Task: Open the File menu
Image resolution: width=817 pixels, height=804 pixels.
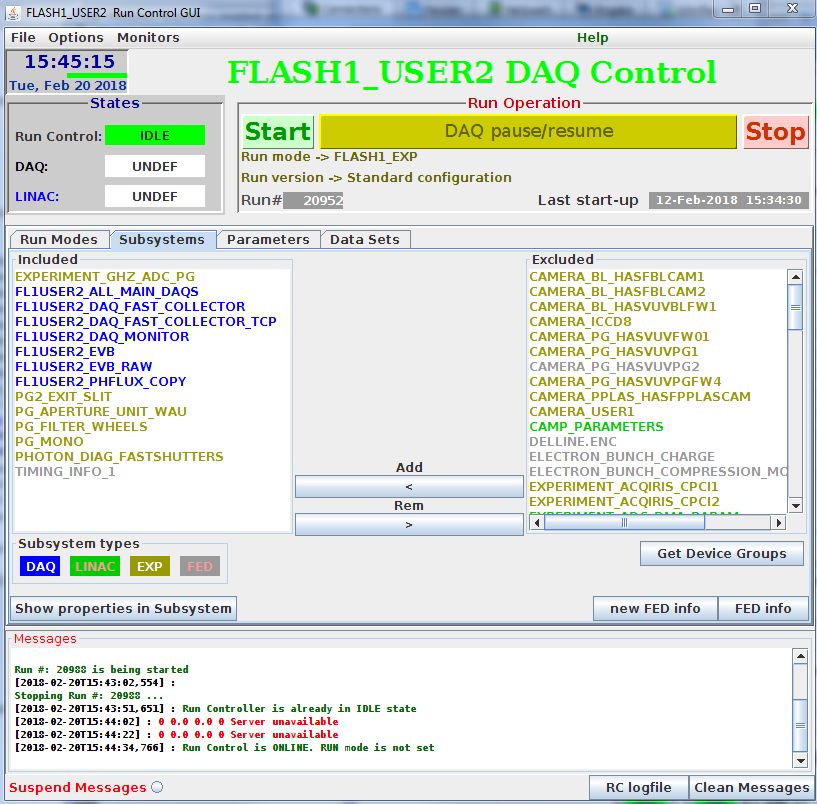Action: 23,37
